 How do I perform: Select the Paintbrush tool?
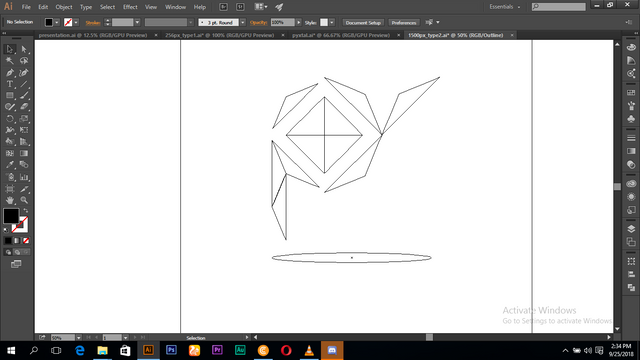point(24,96)
